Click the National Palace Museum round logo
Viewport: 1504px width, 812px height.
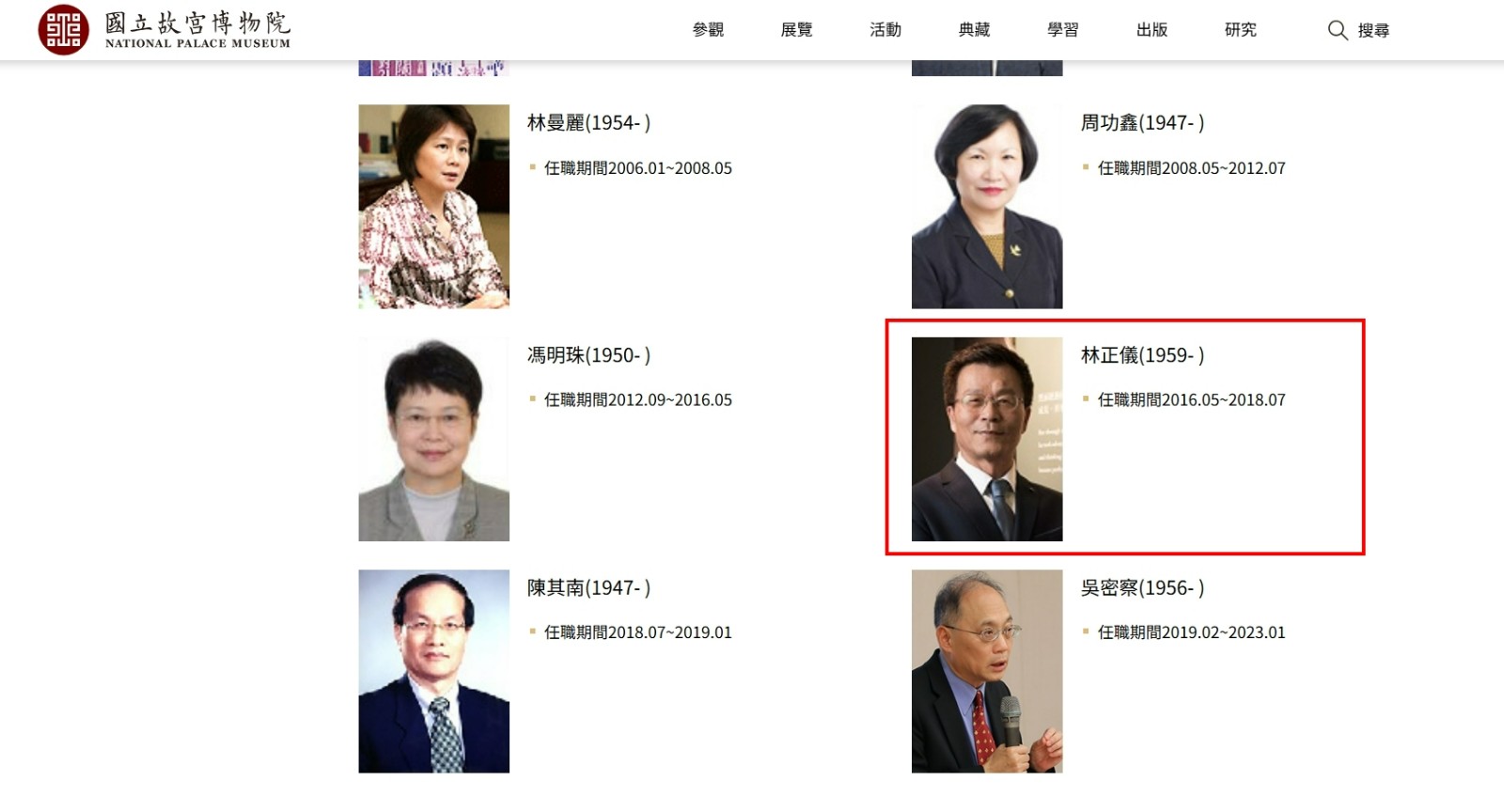click(x=63, y=29)
